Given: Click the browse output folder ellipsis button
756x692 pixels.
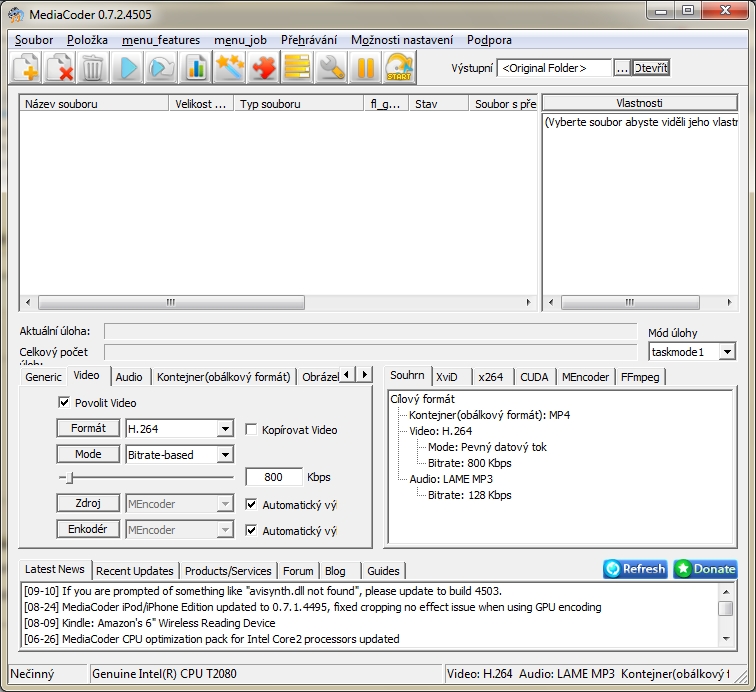Looking at the screenshot, I should pos(622,68).
